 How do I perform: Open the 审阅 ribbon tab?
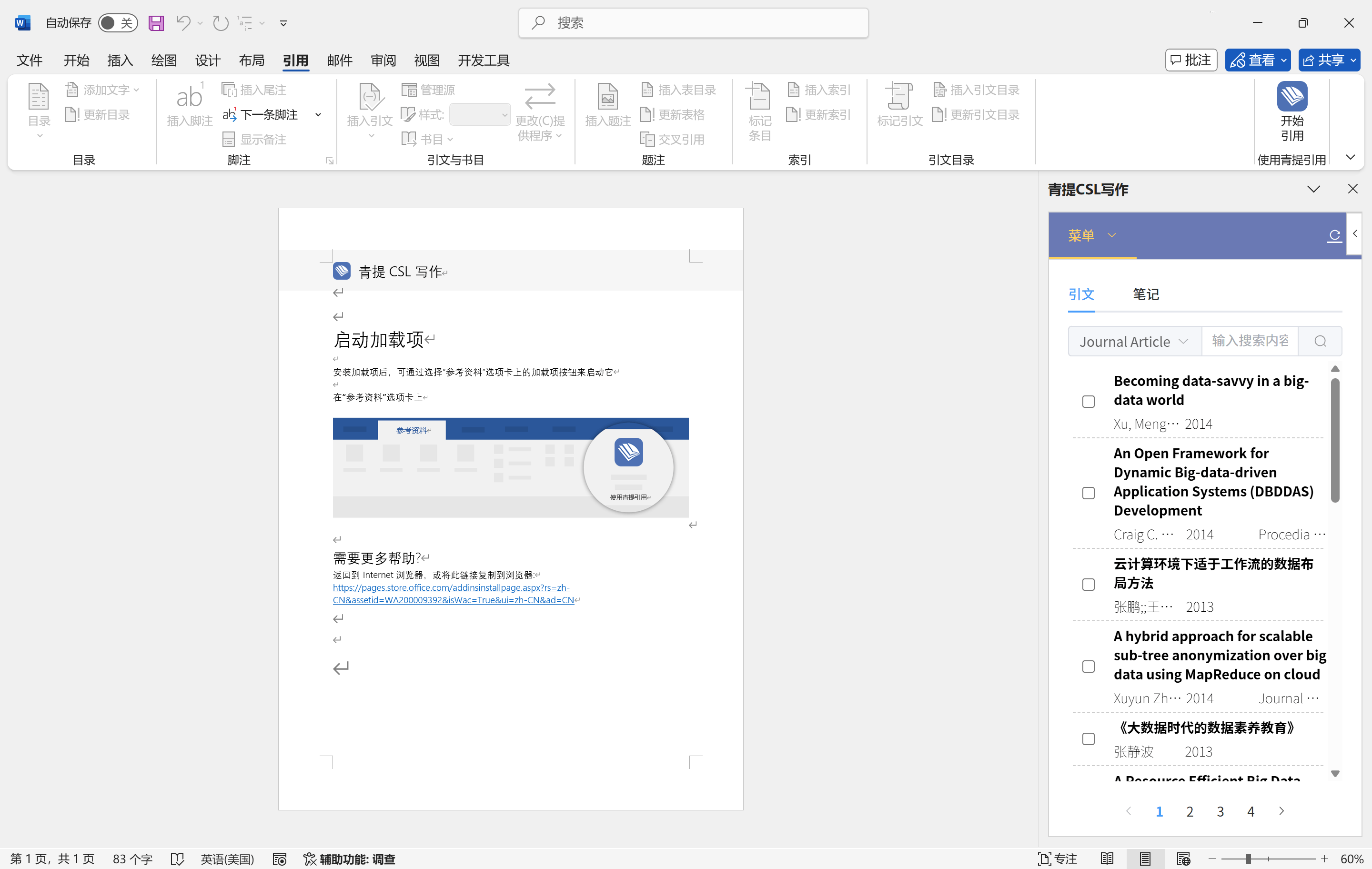[383, 60]
